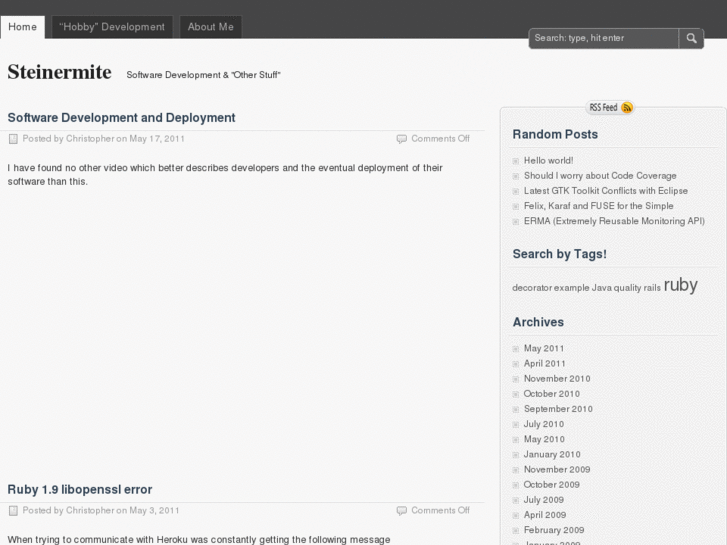This screenshot has width=727, height=545.
Task: Open the "Hobby" Development tab
Action: pyautogui.click(x=112, y=27)
